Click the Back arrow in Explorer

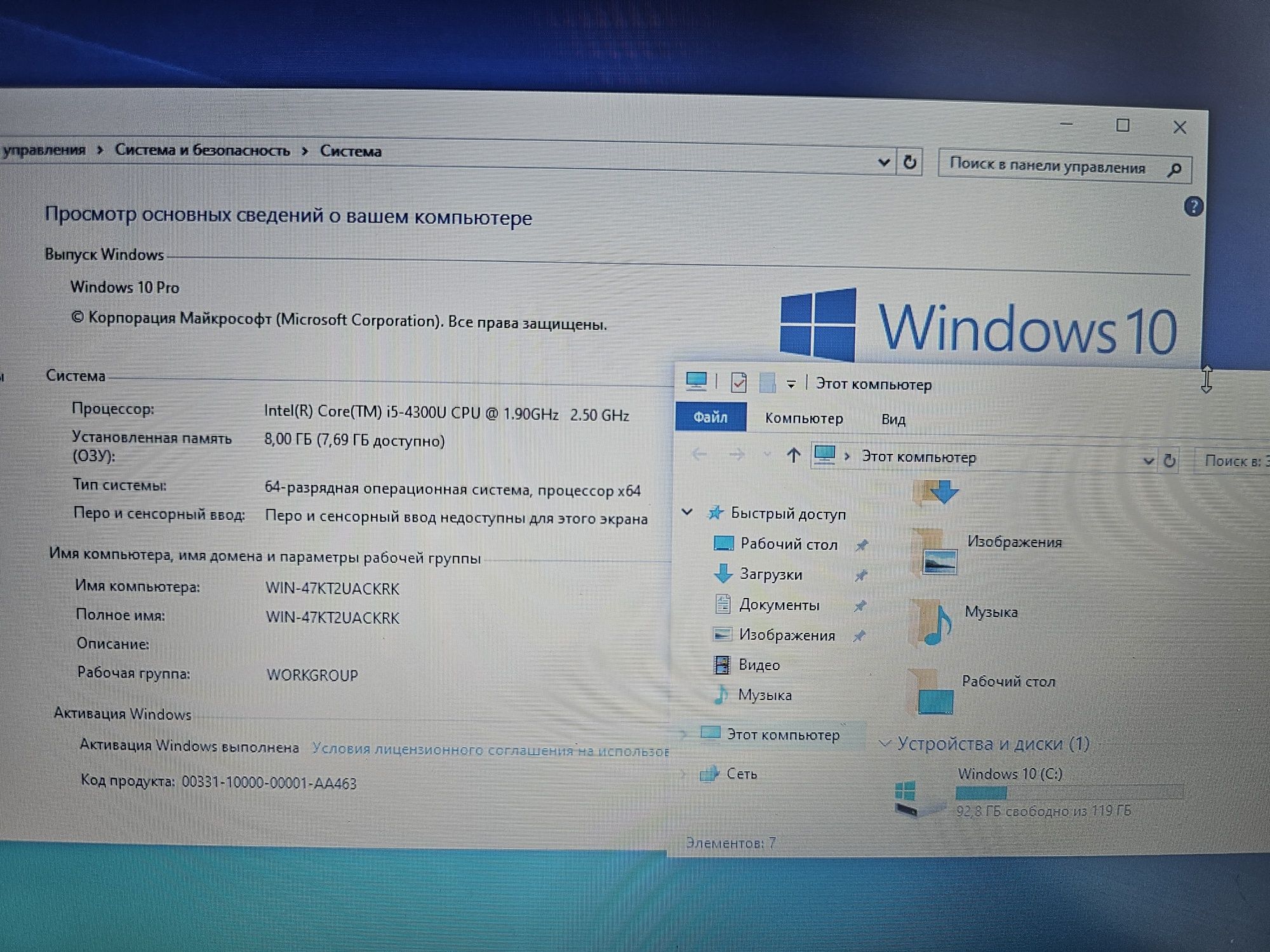tap(699, 454)
